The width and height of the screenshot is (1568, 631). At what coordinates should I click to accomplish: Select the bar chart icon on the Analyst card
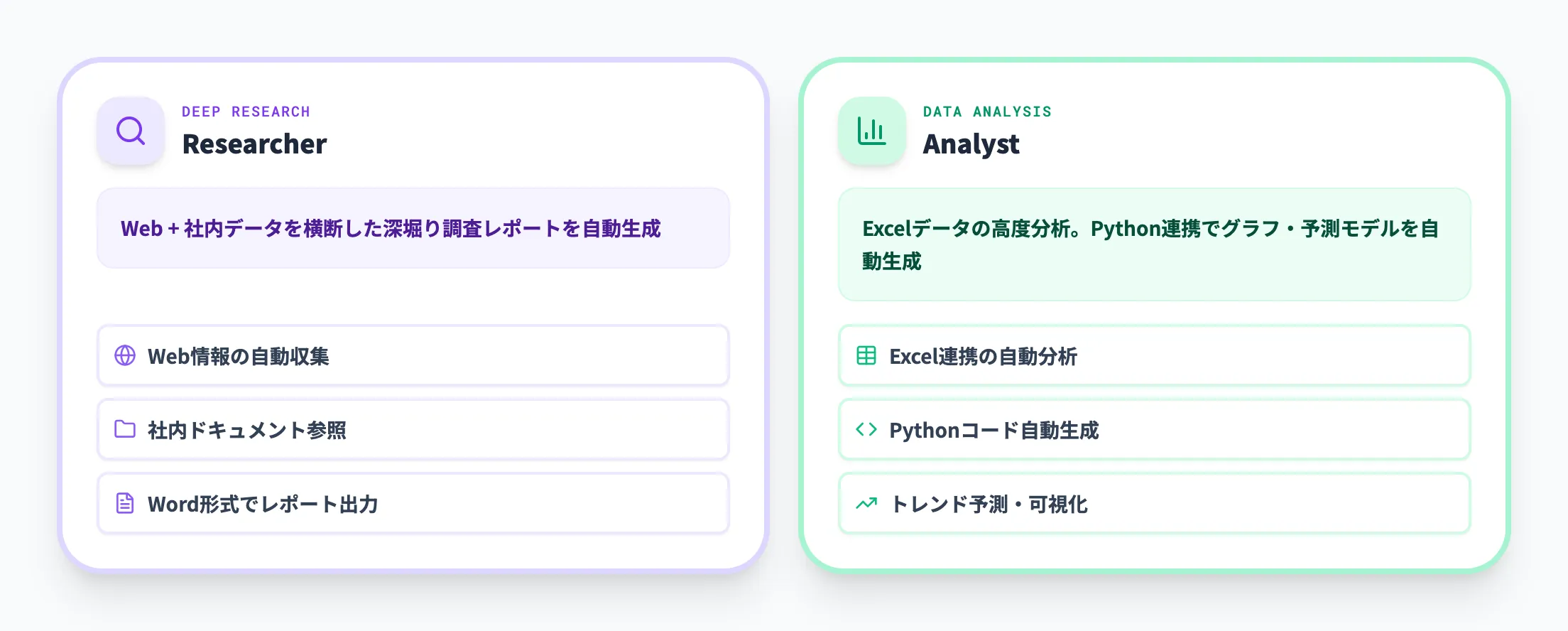point(872,131)
